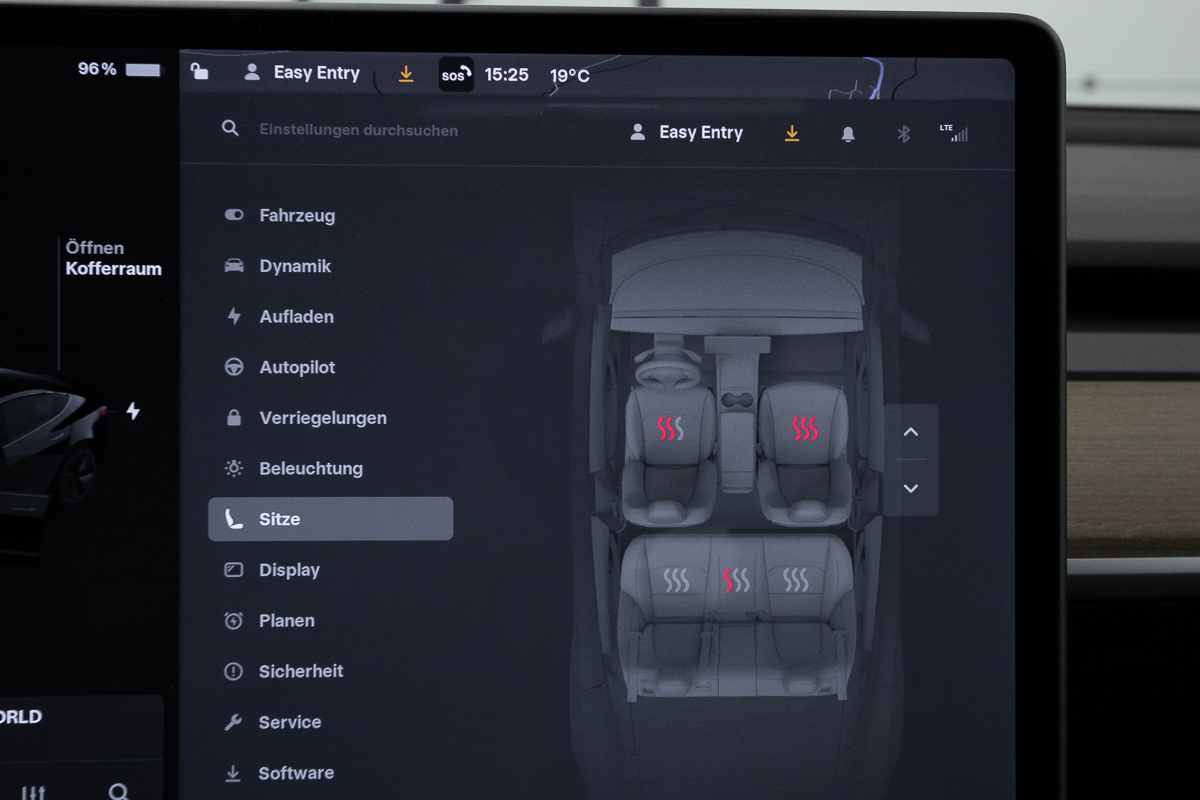Click the search magnifier icon in settings
The height and width of the screenshot is (800, 1200).
(230, 128)
